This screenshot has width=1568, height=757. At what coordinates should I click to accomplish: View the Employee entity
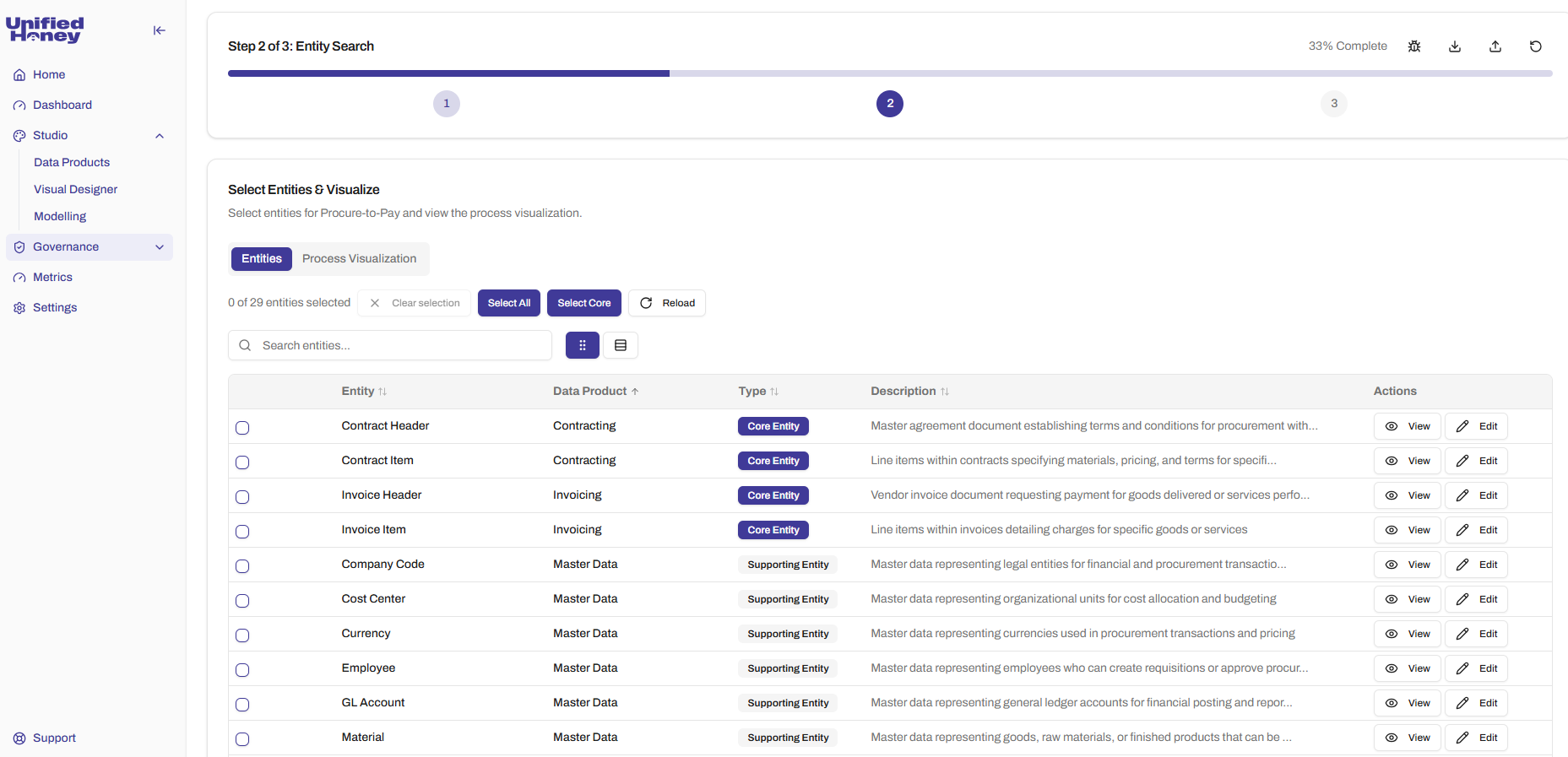click(1407, 668)
